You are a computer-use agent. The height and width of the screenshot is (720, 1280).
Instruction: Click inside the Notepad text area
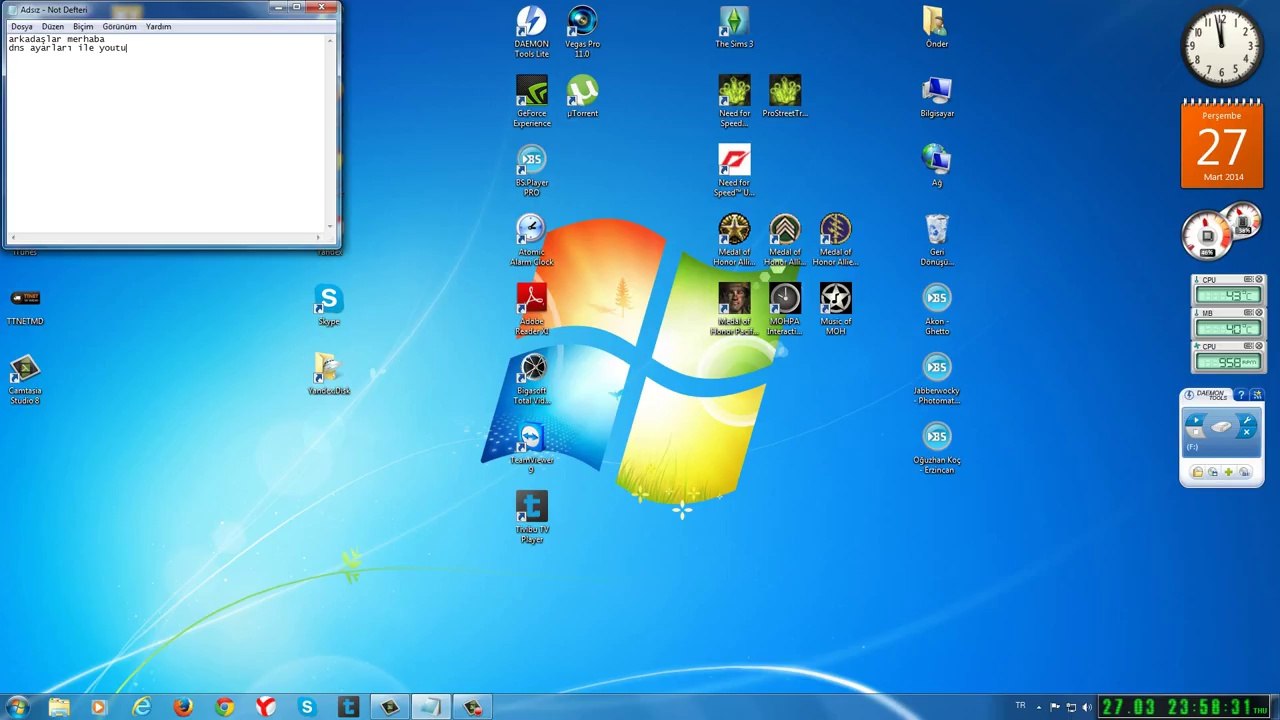pos(165,133)
